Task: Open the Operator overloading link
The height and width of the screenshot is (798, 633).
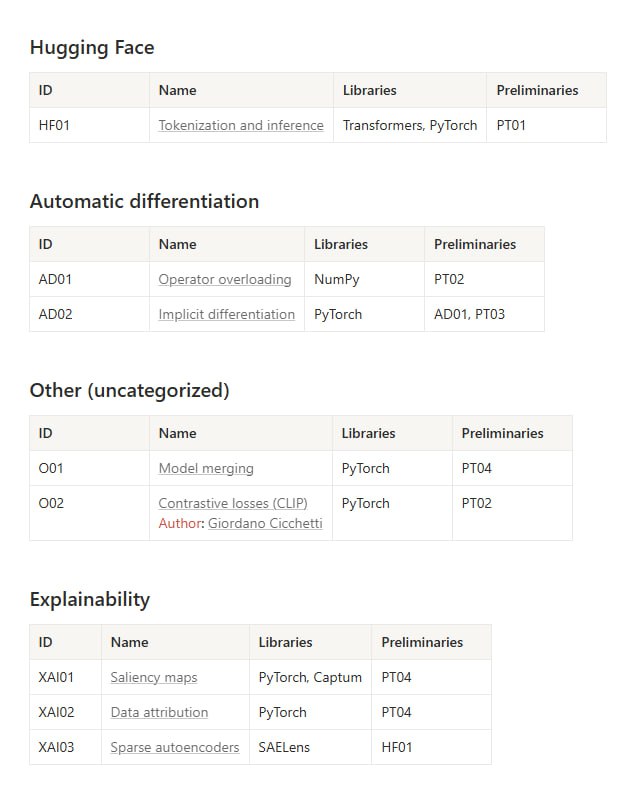Action: pyautogui.click(x=225, y=279)
